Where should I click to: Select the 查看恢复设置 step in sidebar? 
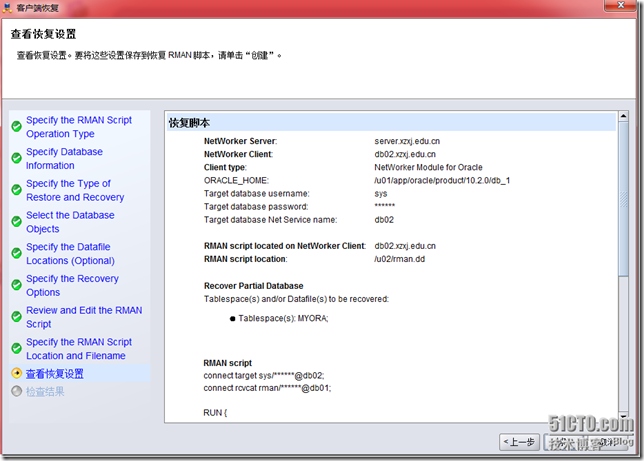tap(55, 374)
